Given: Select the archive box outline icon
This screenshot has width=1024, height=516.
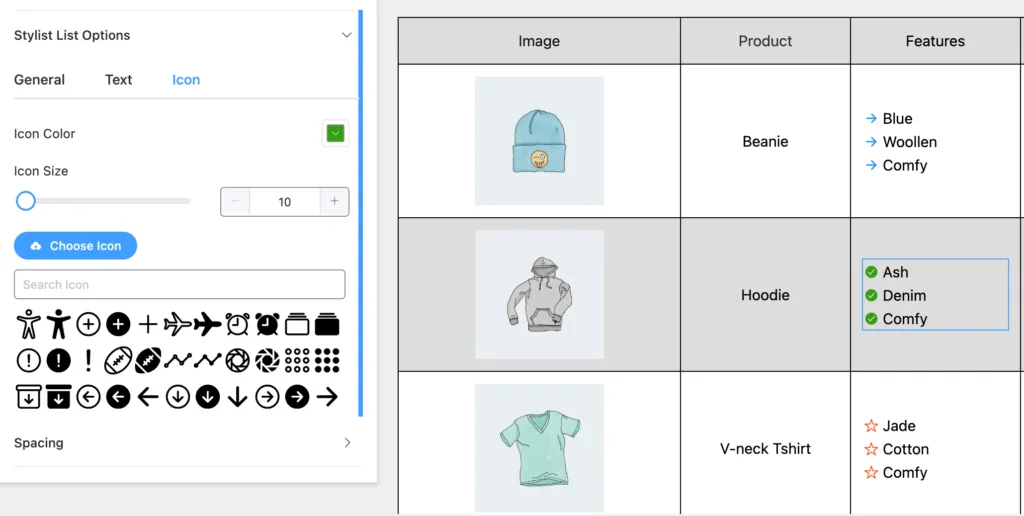Looking at the screenshot, I should click(x=29, y=397).
